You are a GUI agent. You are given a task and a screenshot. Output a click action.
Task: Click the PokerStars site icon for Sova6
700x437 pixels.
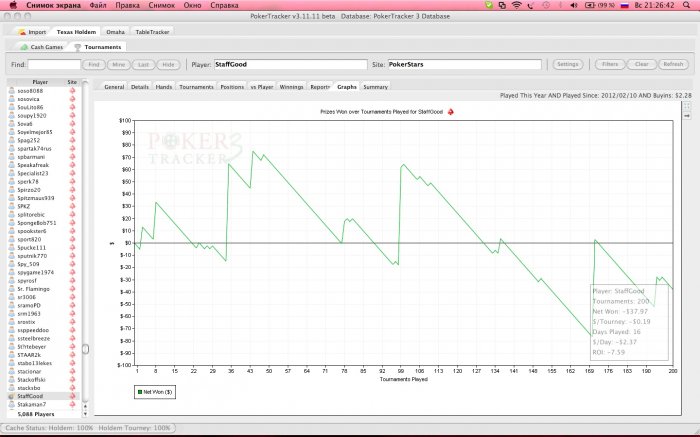[x=72, y=124]
